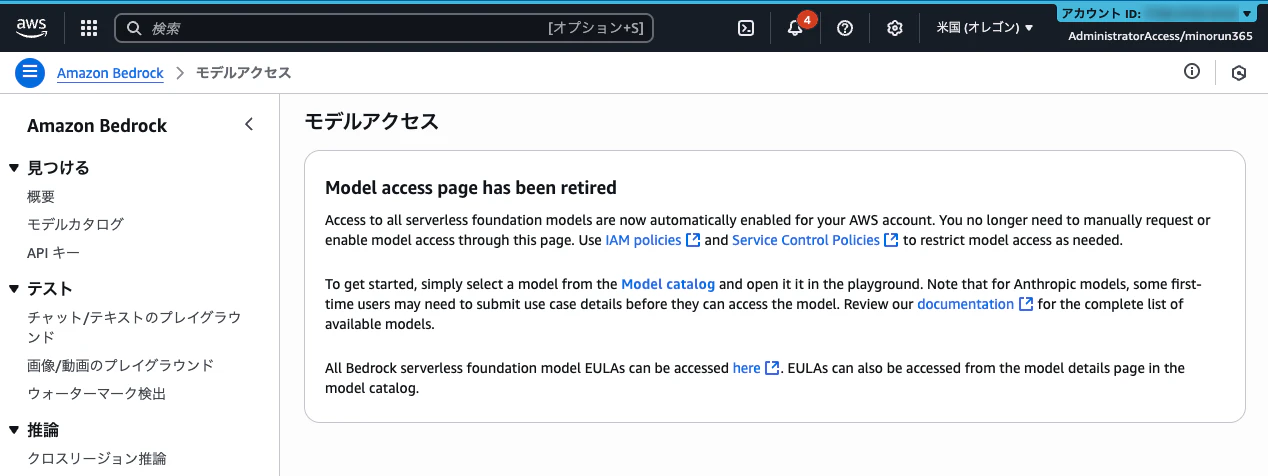
Task: Open モデルカタログ in the sidebar
Action: coord(76,225)
